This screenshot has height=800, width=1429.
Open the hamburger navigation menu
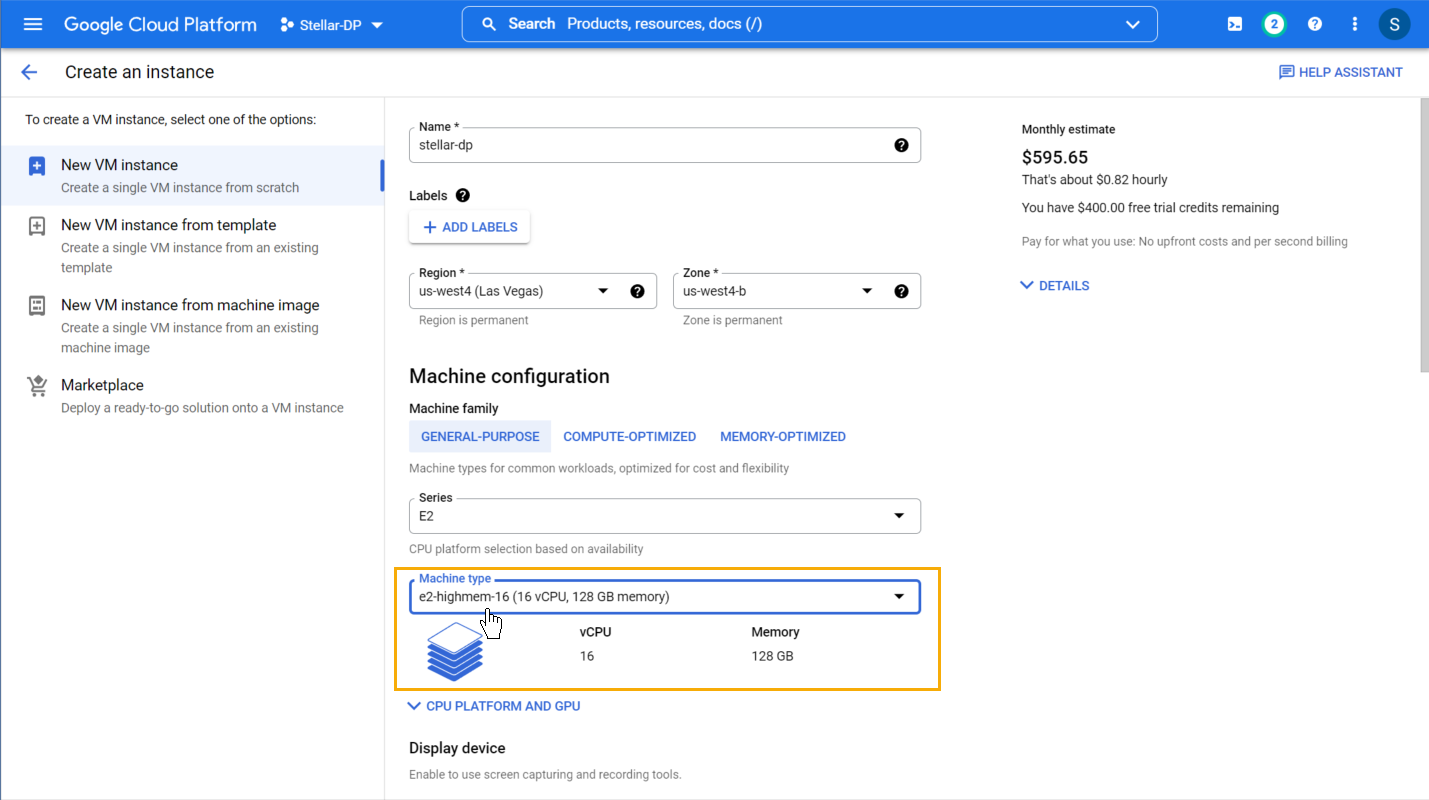point(33,24)
